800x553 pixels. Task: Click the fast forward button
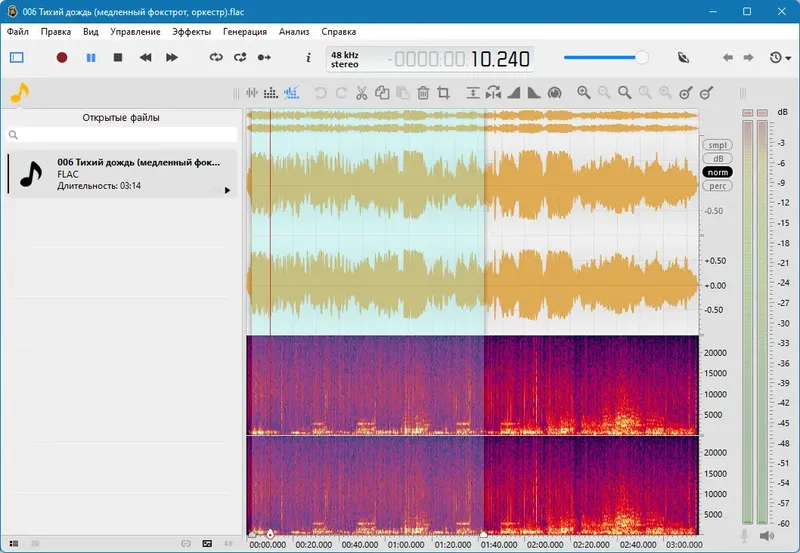[172, 58]
